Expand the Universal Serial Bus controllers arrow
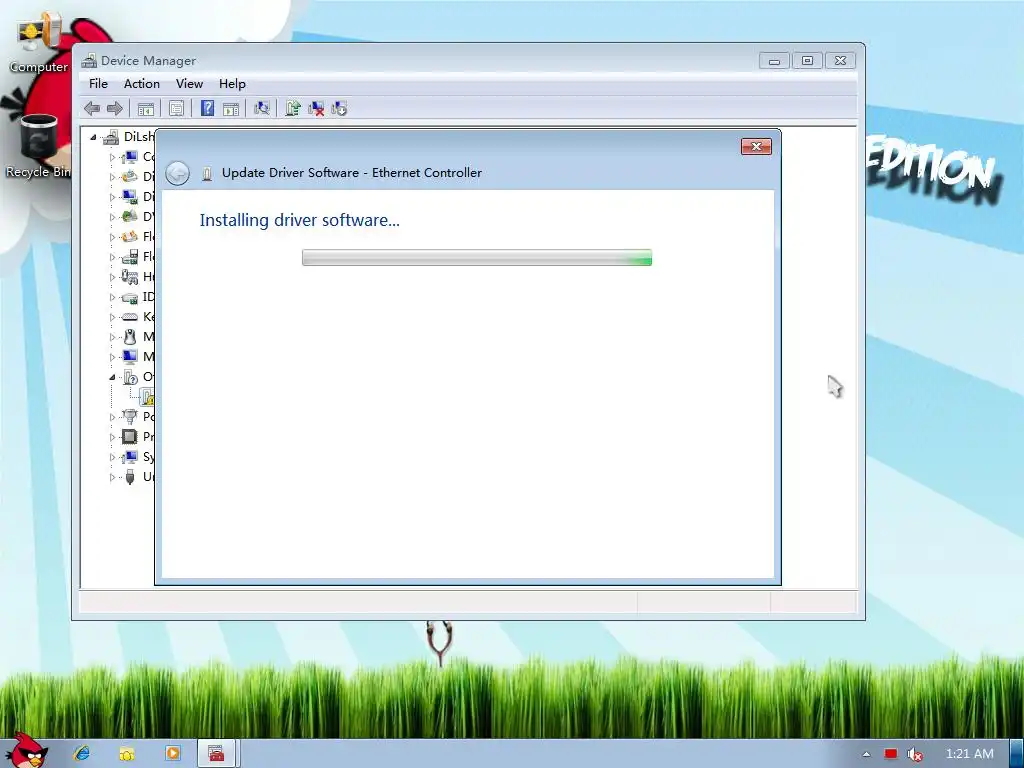The width and height of the screenshot is (1024, 768). pyautogui.click(x=112, y=477)
